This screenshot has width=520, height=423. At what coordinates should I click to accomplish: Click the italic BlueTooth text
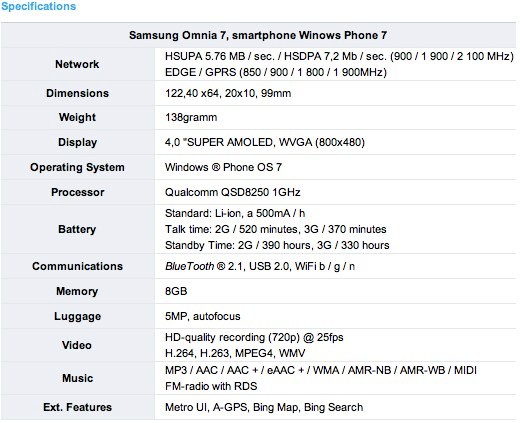point(189,266)
